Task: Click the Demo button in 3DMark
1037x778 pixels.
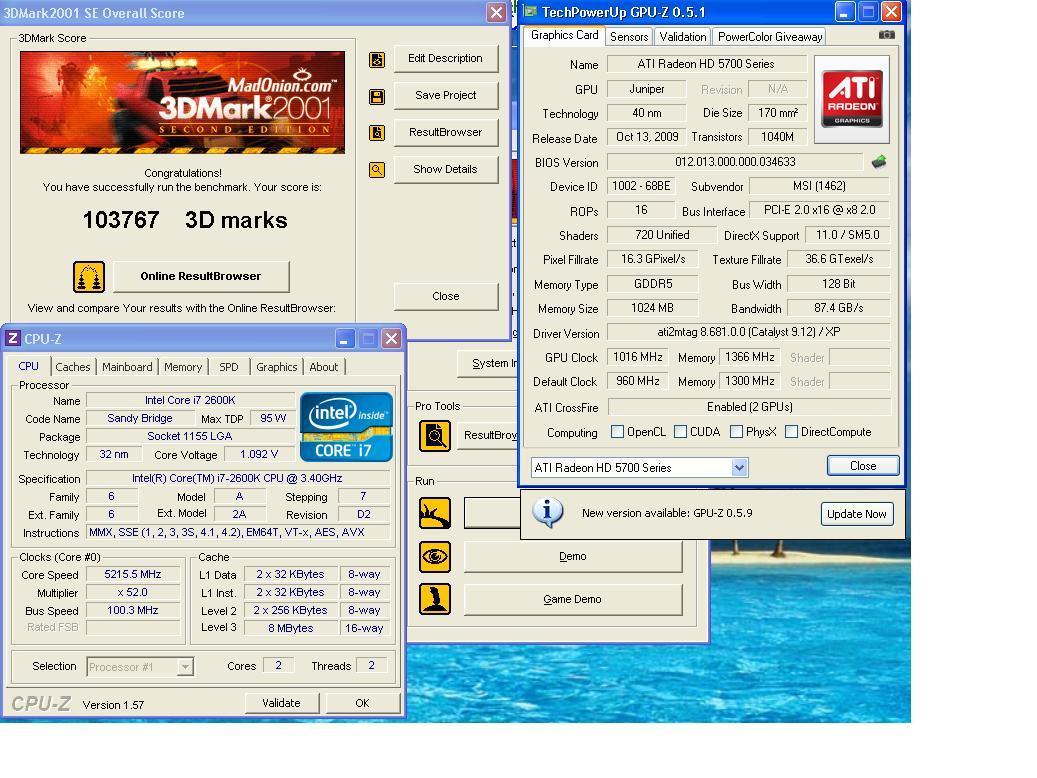Action: coord(573,557)
